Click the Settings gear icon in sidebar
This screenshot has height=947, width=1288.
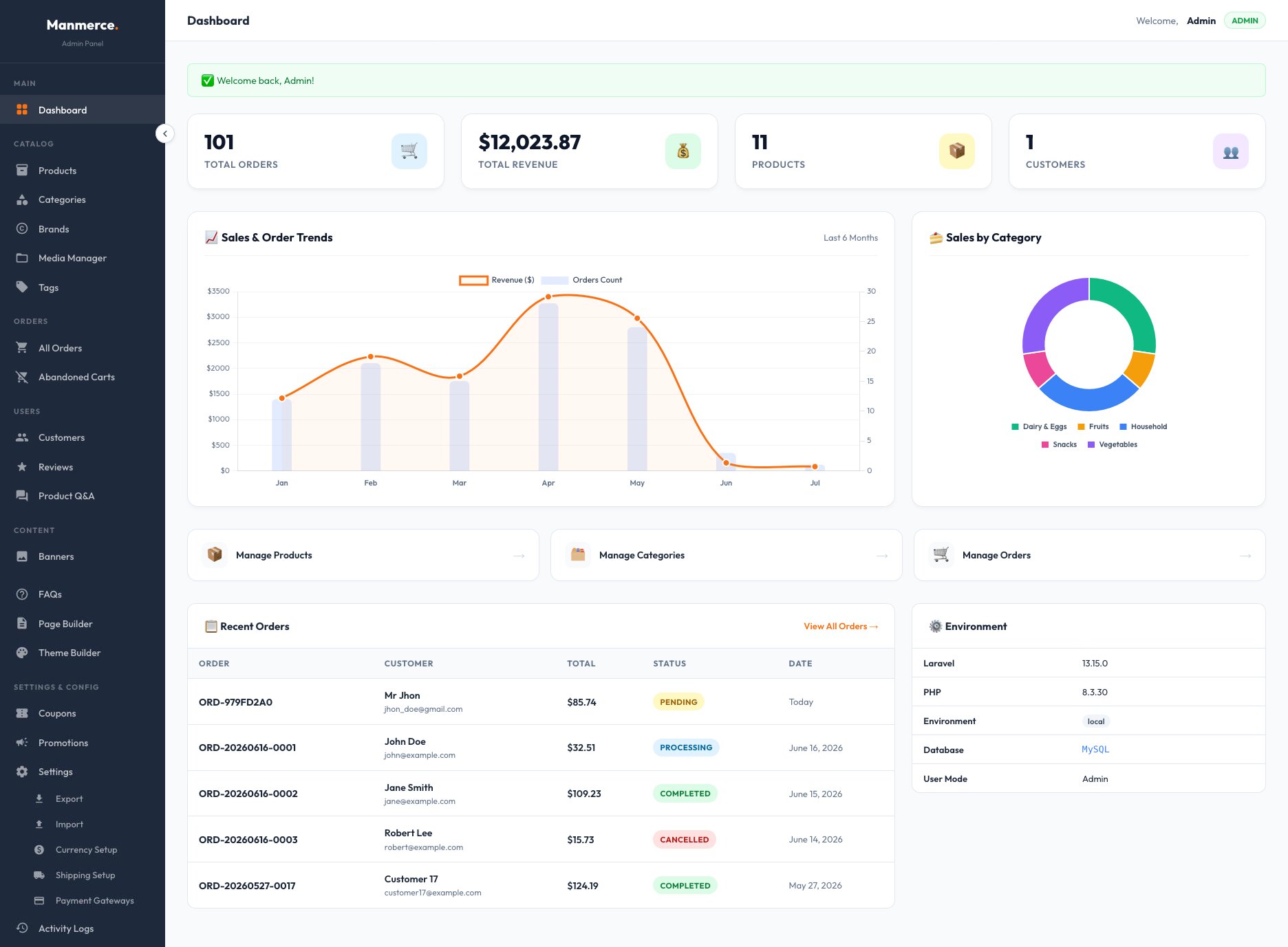[22, 772]
